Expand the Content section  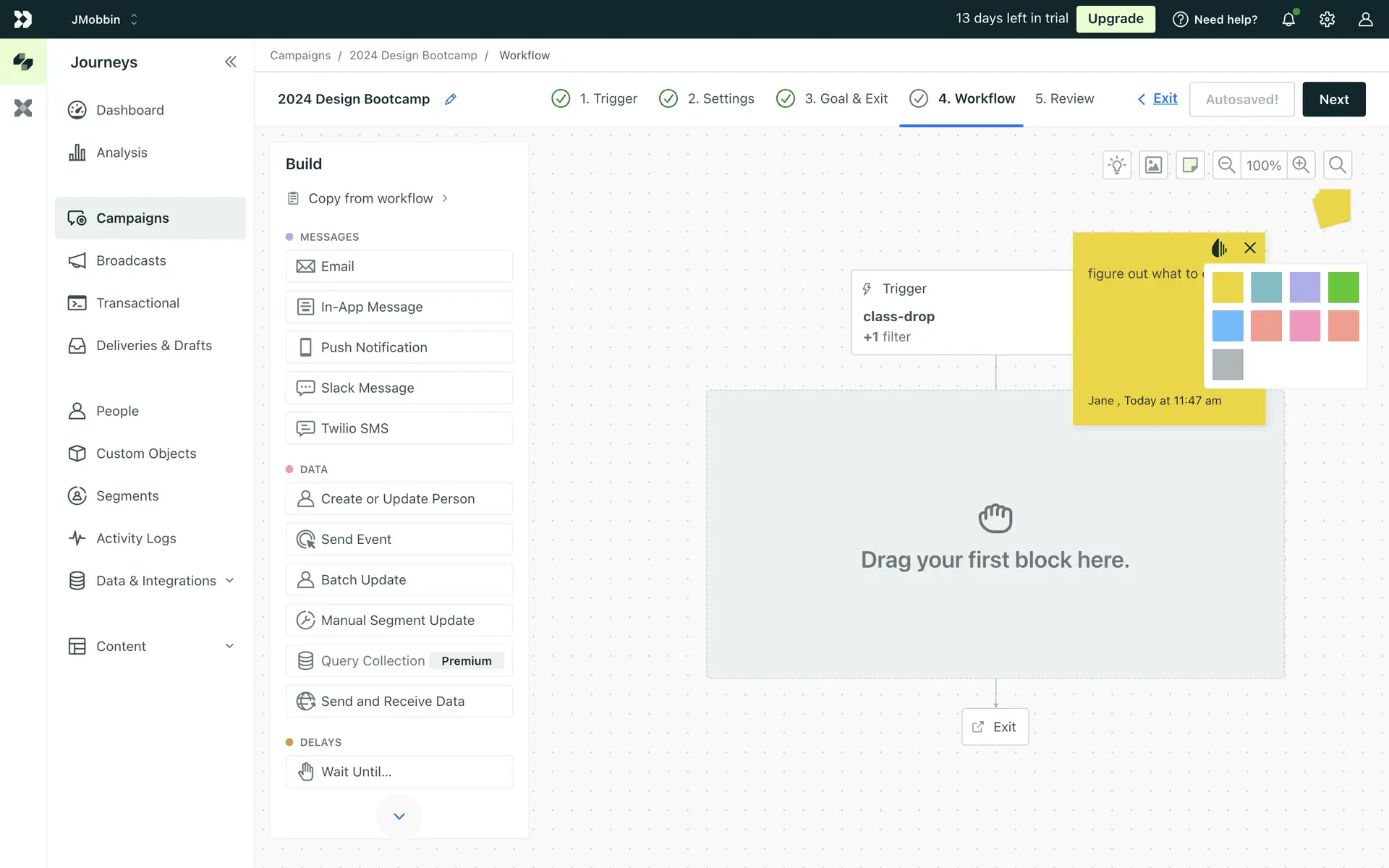(x=229, y=646)
